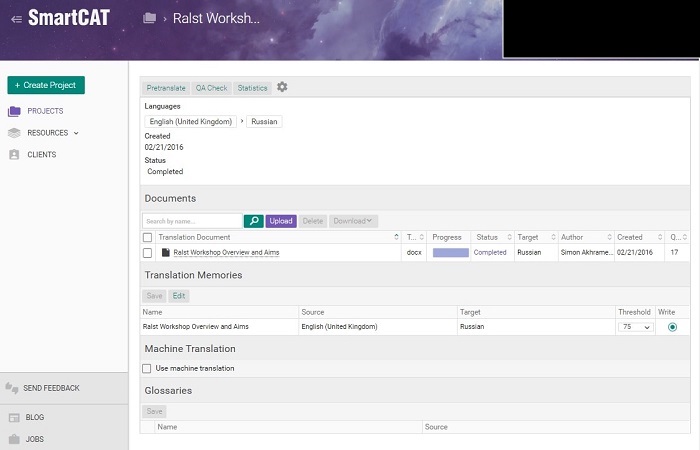Screen dimensions: 700x450
Task: Open the projects folder breadcrumb icon
Action: 150,18
